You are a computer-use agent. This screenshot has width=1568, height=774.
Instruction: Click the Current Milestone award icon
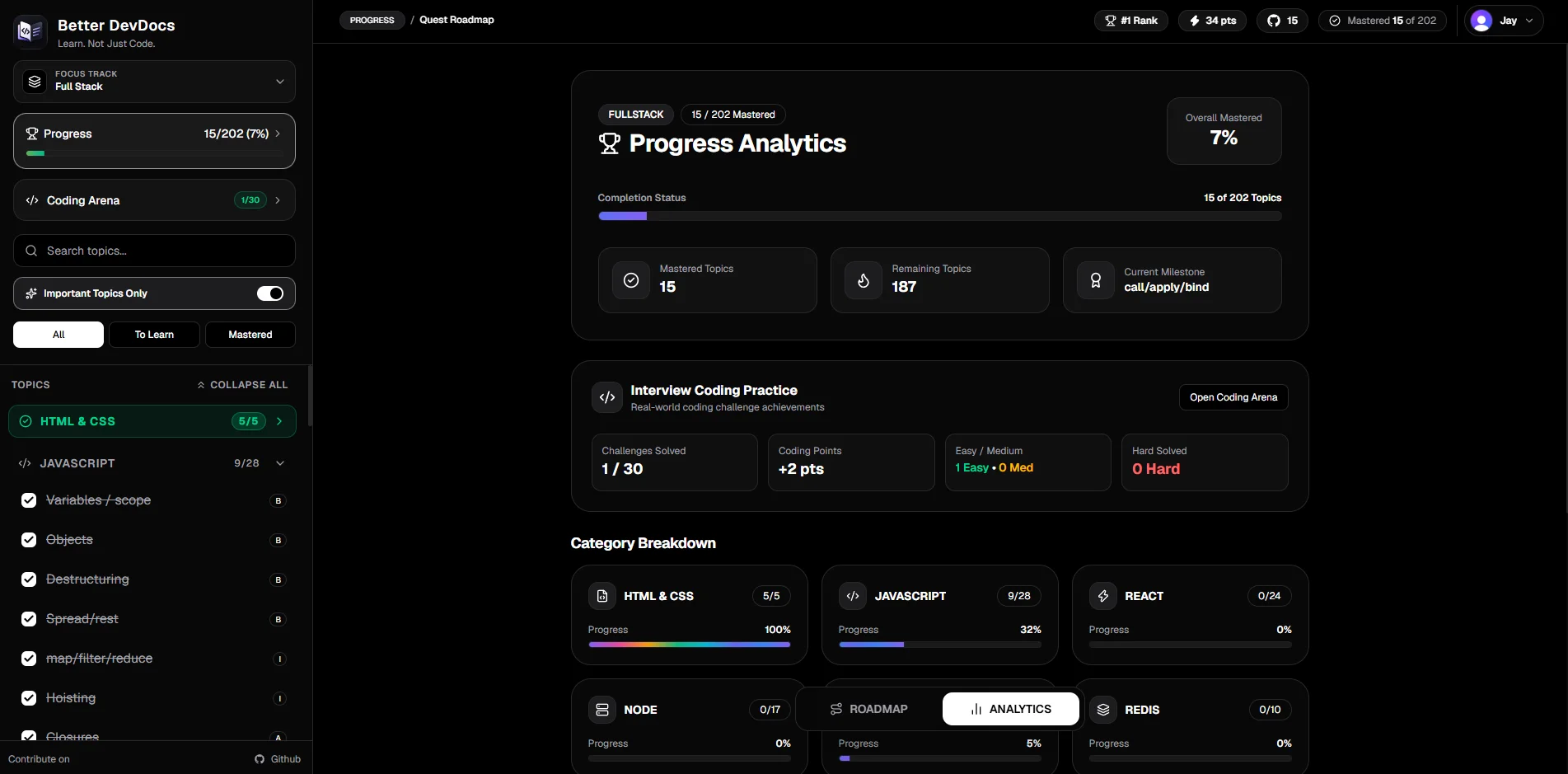pyautogui.click(x=1096, y=280)
